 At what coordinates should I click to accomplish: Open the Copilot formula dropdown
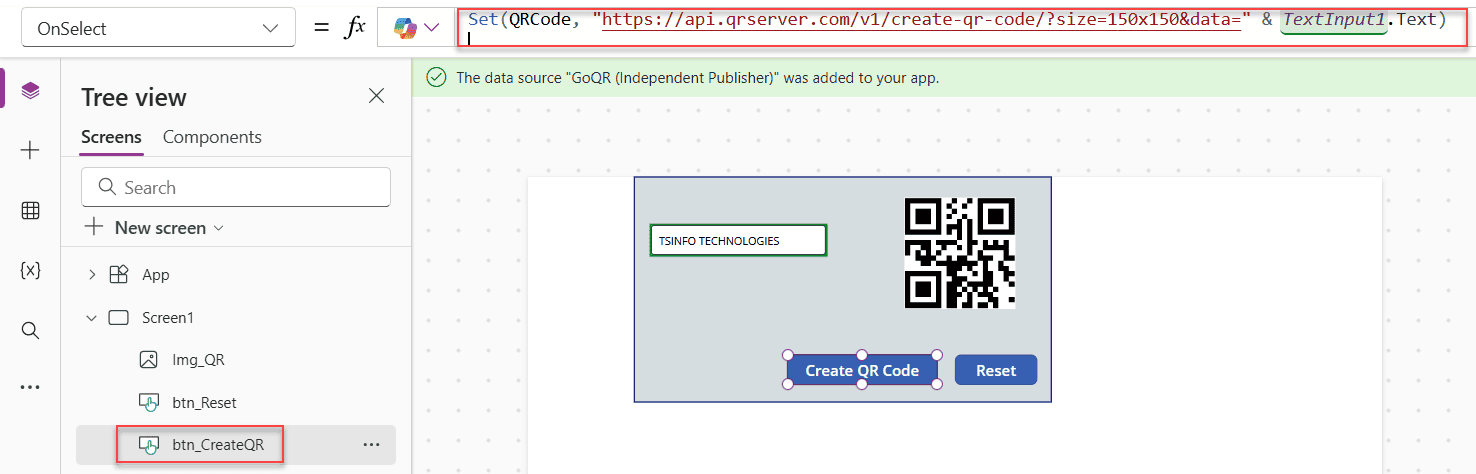pyautogui.click(x=417, y=28)
